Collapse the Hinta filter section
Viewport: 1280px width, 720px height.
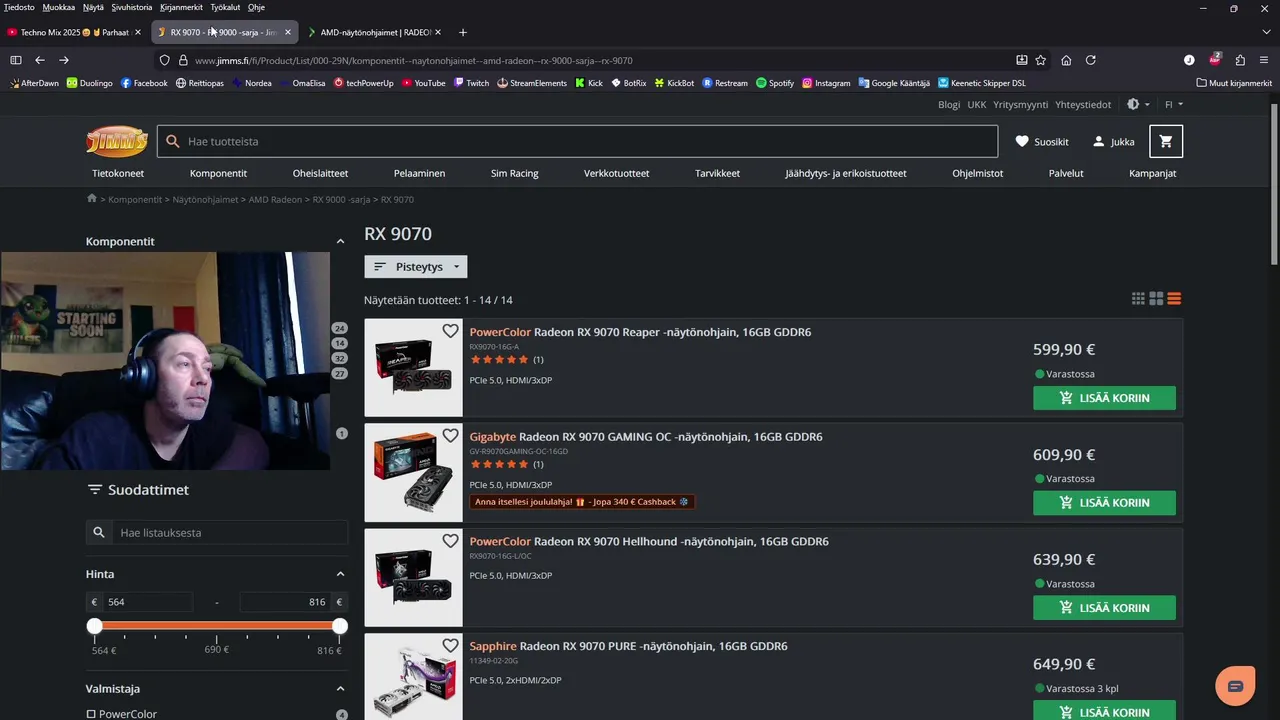[x=340, y=574]
